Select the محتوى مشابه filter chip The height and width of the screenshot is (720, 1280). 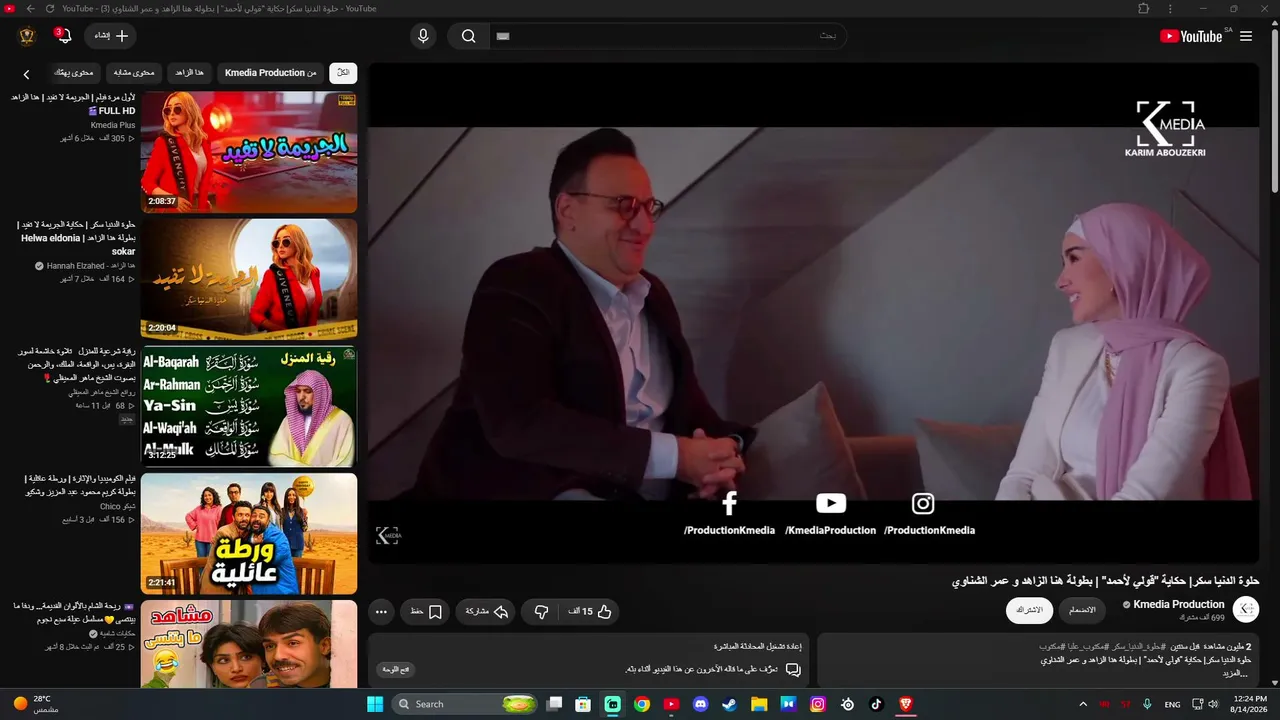(x=134, y=72)
